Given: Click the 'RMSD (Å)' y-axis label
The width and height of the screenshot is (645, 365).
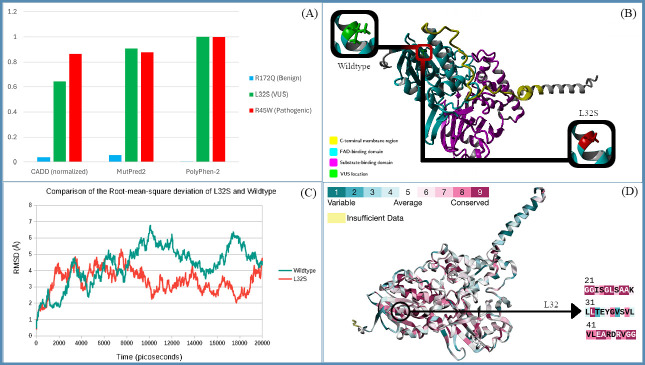Looking at the screenshot, I should pos(16,258).
